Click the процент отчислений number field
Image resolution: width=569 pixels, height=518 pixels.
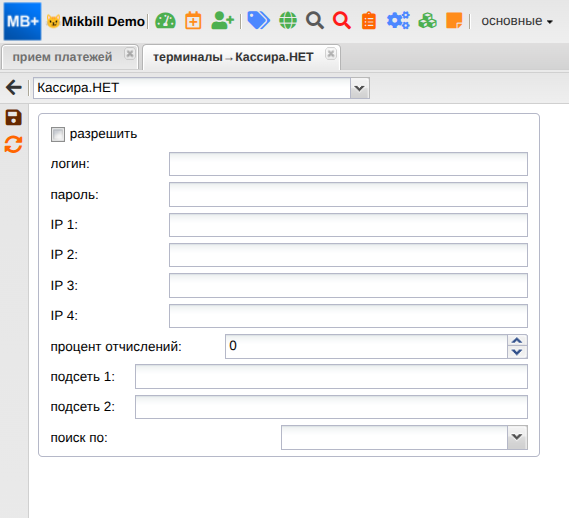click(366, 346)
